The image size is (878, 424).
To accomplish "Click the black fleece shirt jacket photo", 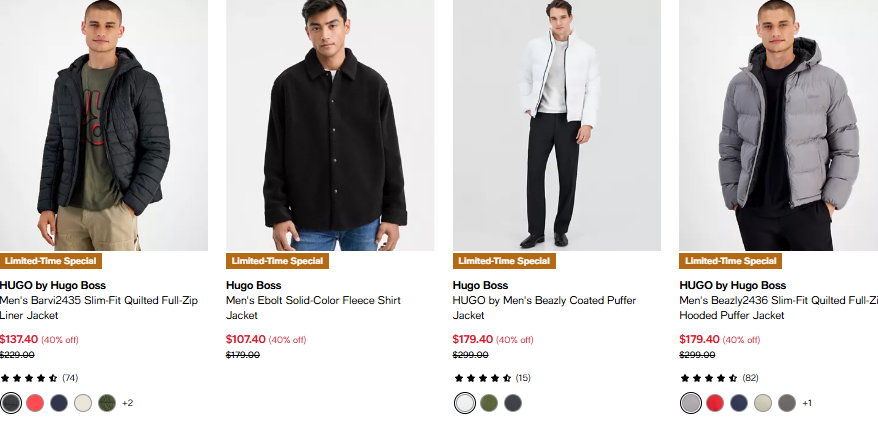I will (x=330, y=125).
